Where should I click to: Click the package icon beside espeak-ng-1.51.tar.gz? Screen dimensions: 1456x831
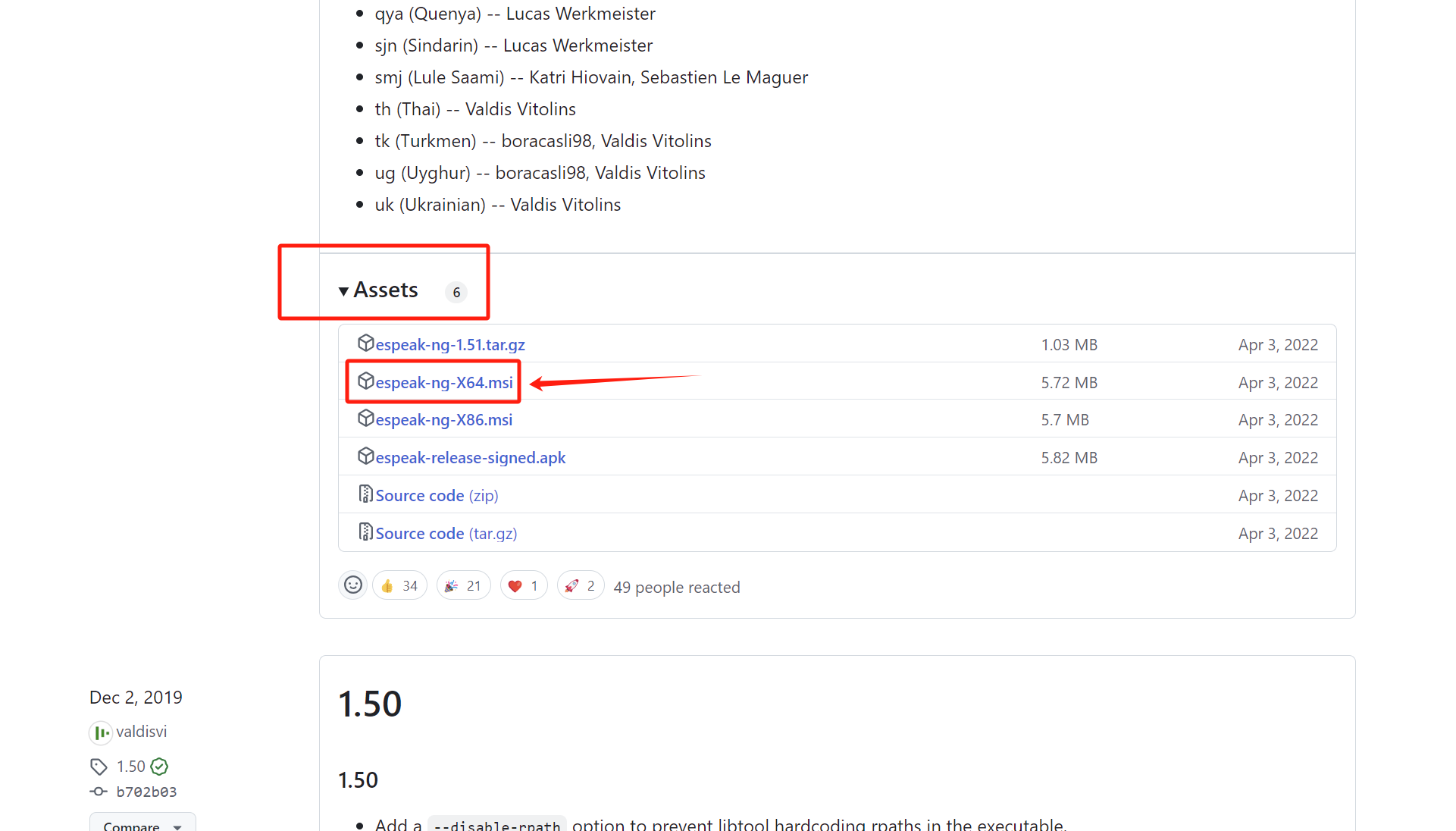365,343
